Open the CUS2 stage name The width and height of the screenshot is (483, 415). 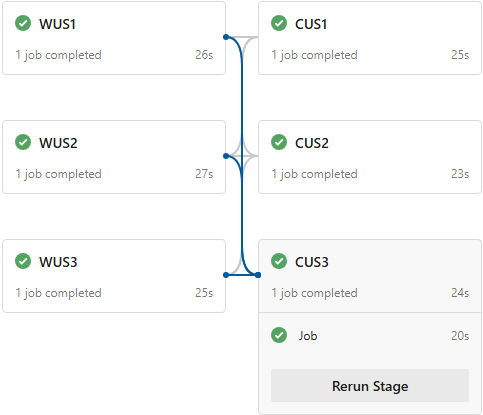(312, 143)
